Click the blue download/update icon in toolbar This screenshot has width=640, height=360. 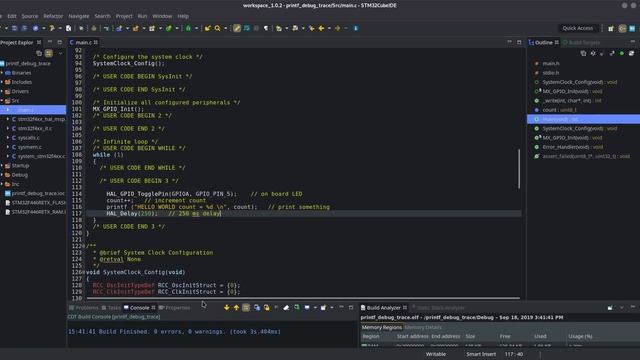[356, 28]
